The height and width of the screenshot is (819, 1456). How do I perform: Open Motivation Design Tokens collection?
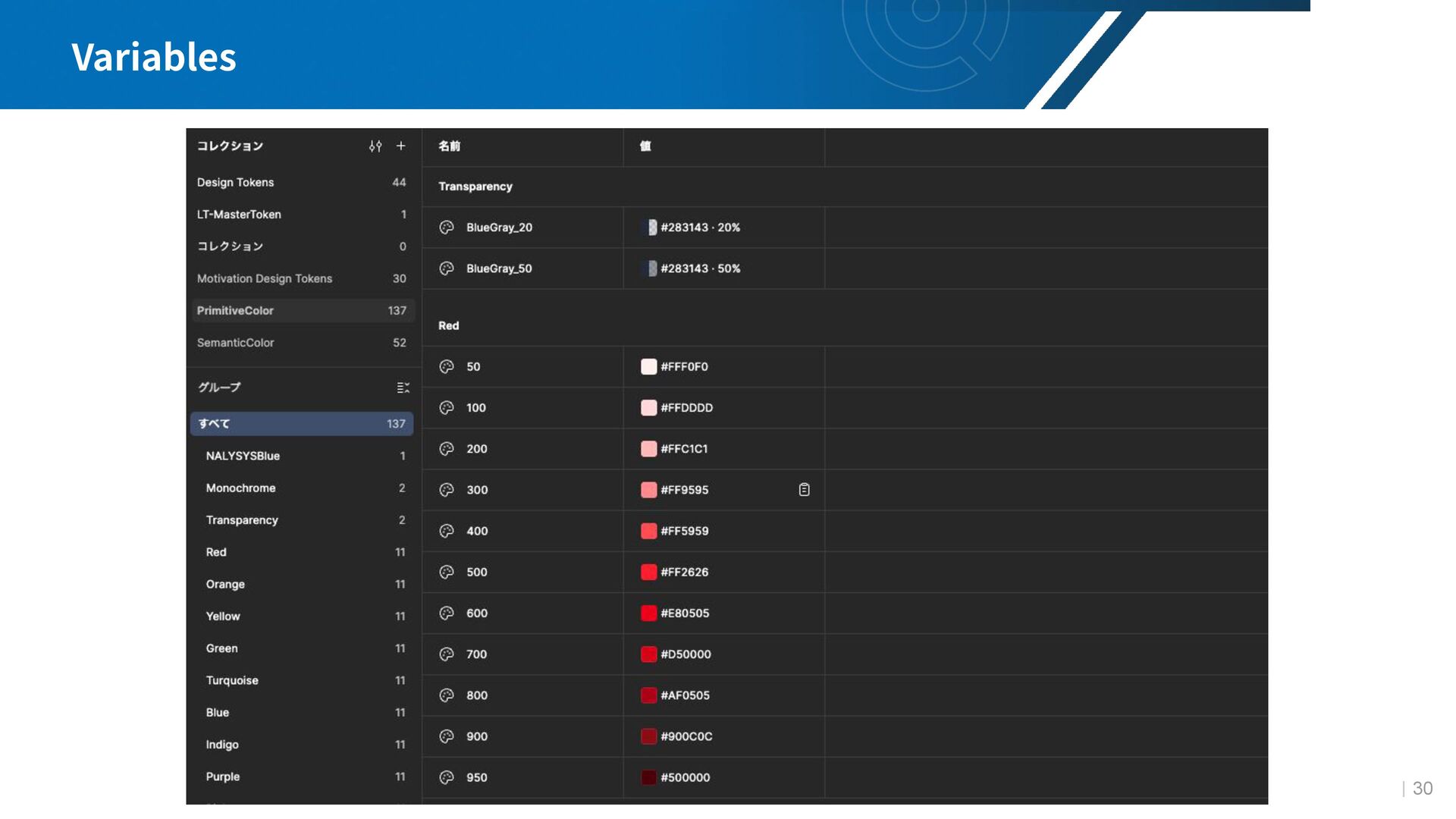click(265, 279)
